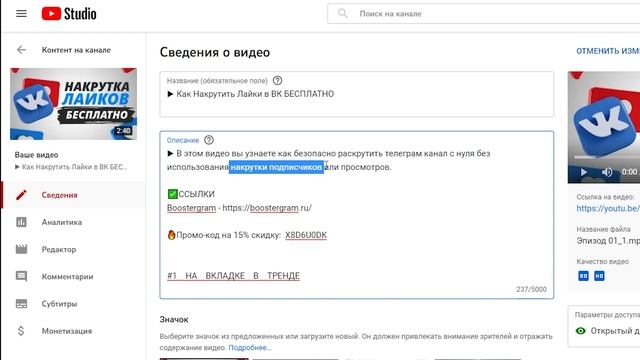This screenshot has width=640, height=360.
Task: Open the youtu.be video link
Action: click(608, 208)
